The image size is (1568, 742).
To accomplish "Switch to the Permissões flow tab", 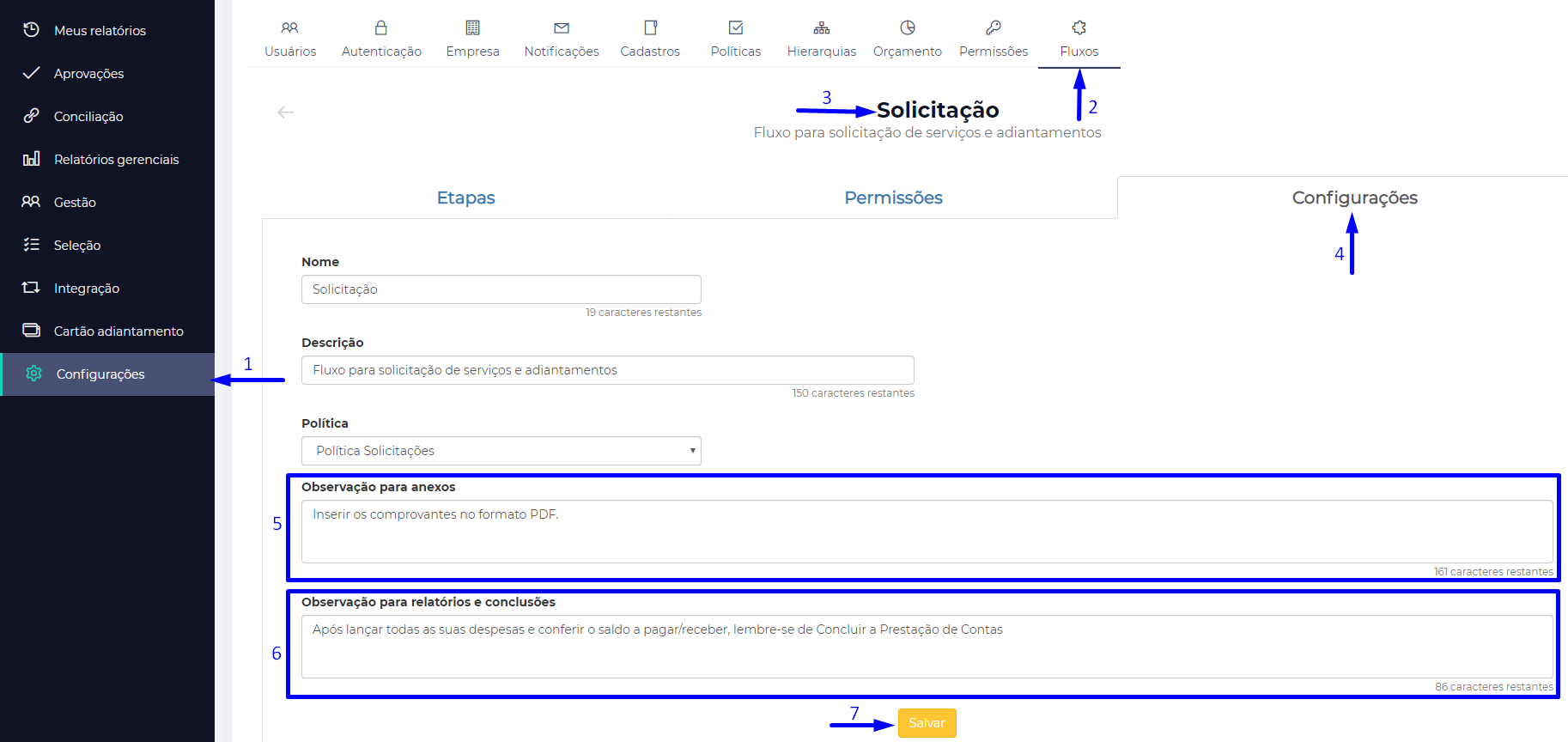I will coord(893,198).
